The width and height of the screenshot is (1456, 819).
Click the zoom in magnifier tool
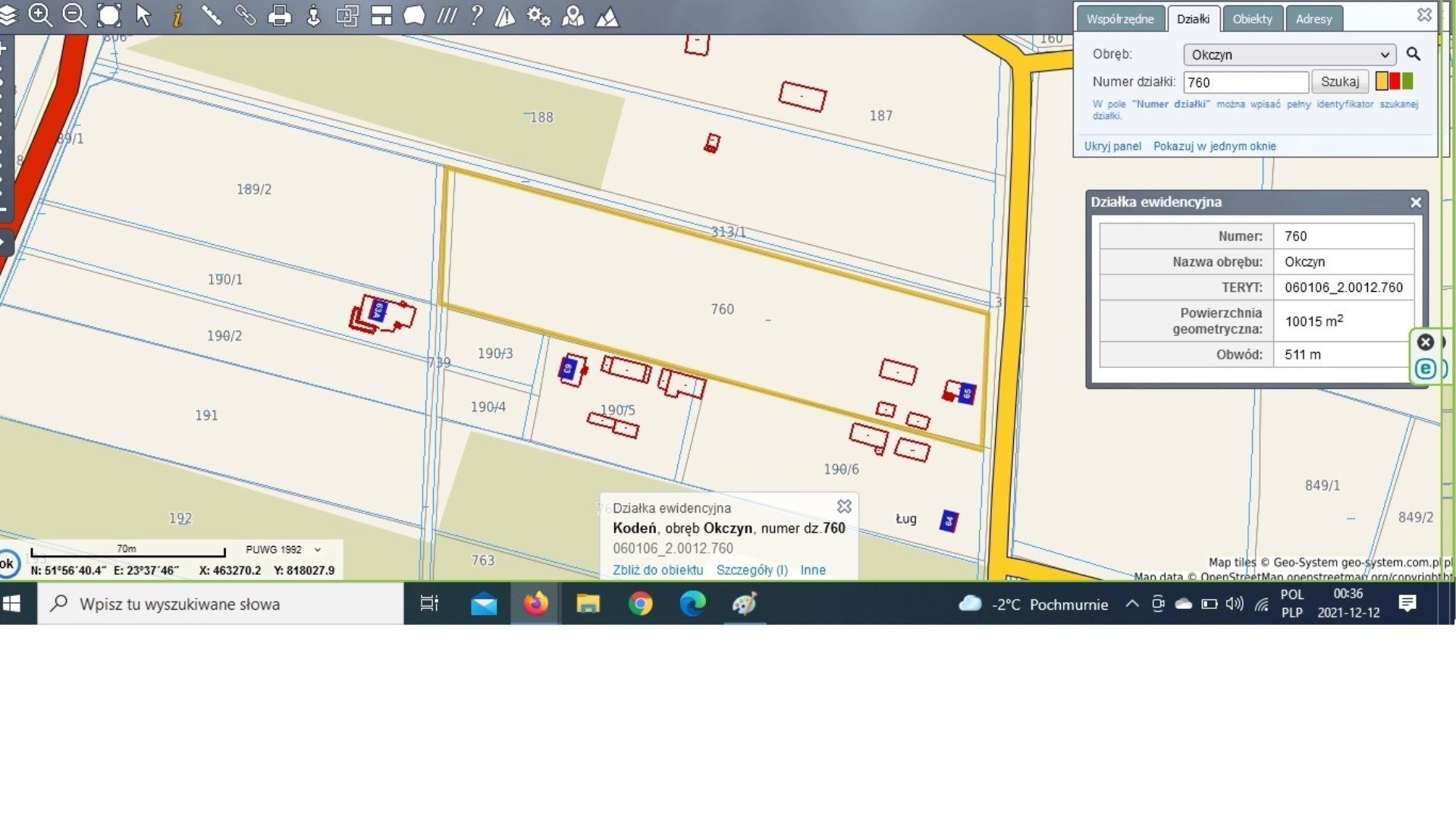point(40,15)
